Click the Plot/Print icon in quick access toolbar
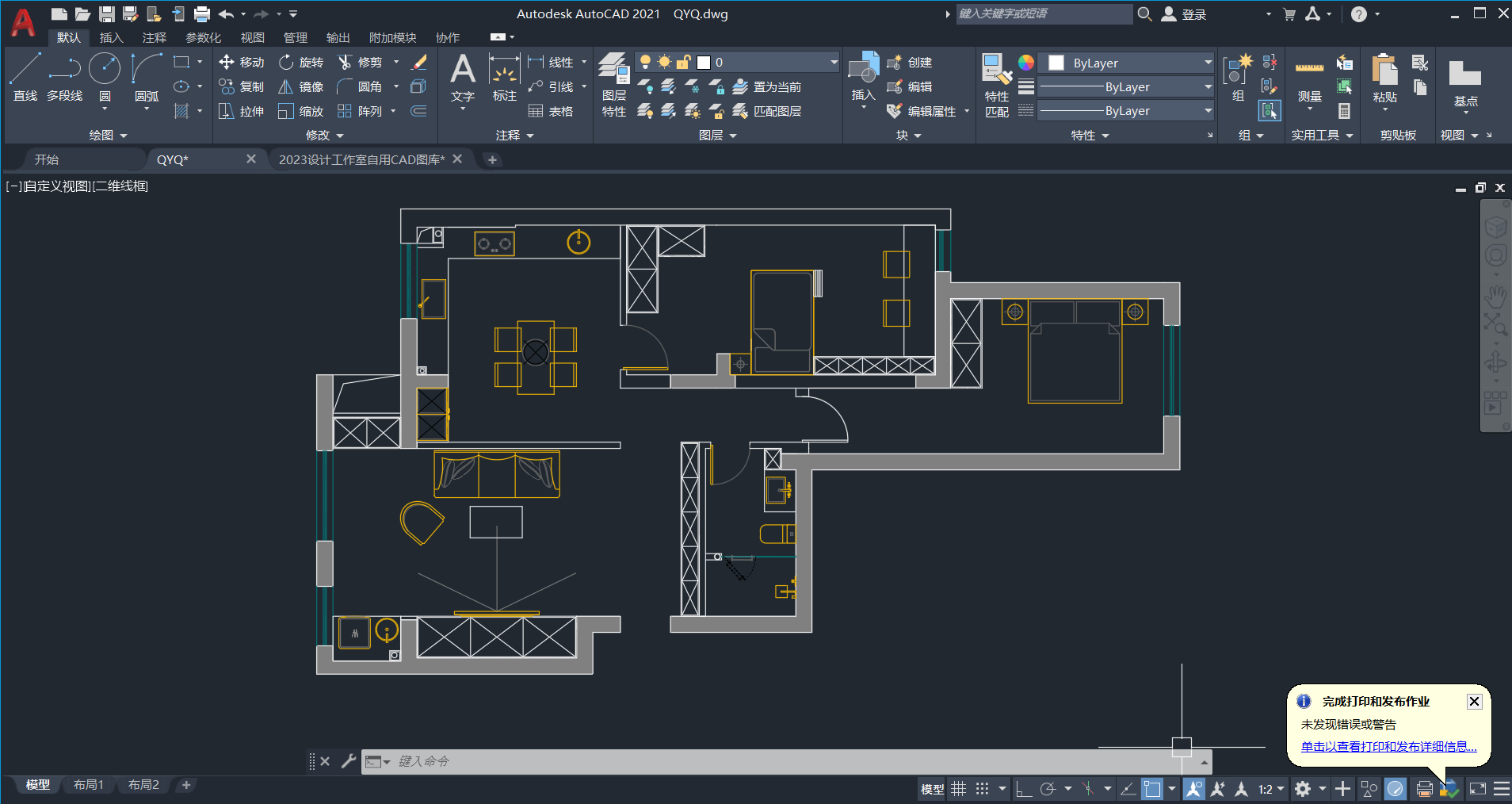This screenshot has height=804, width=1512. (x=202, y=13)
